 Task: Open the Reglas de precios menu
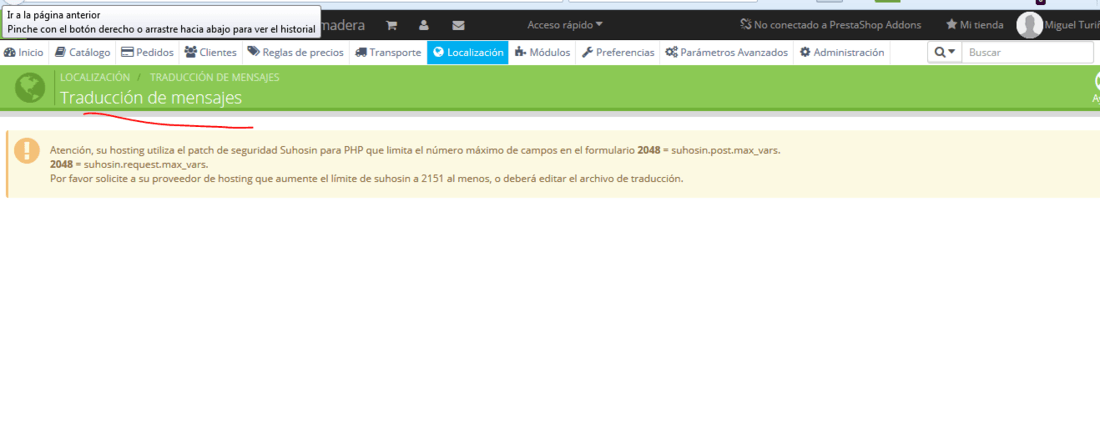[295, 52]
